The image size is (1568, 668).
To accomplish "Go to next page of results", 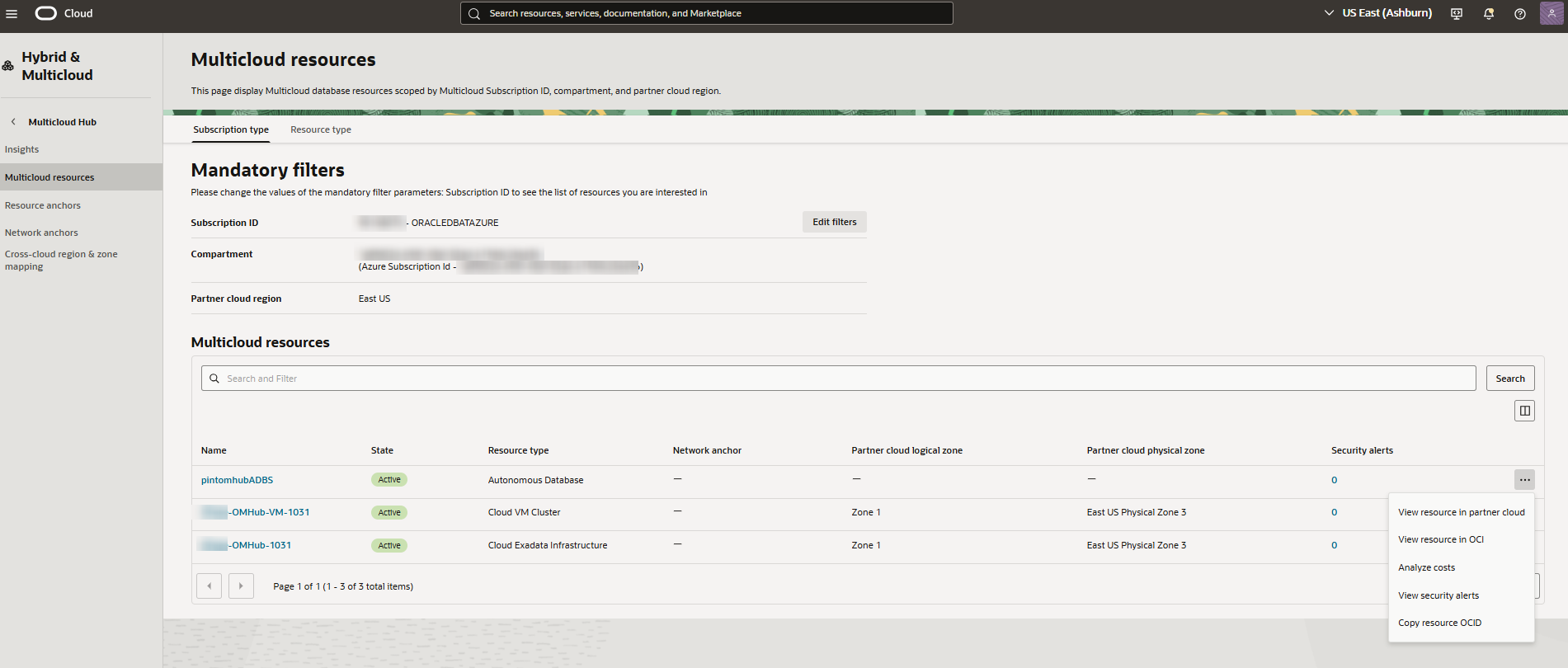I will 241,586.
